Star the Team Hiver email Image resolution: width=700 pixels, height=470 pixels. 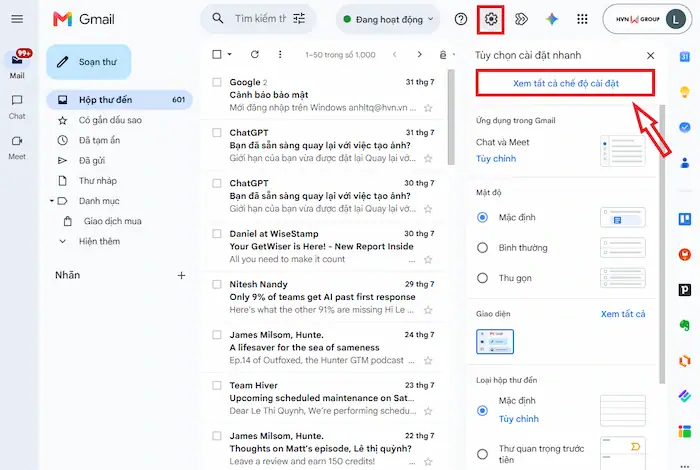pyautogui.click(x=428, y=411)
